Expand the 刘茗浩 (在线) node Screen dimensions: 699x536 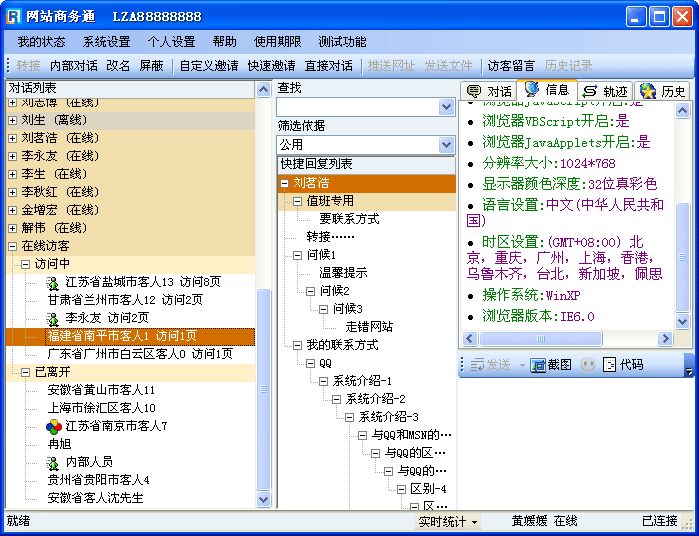[12, 138]
